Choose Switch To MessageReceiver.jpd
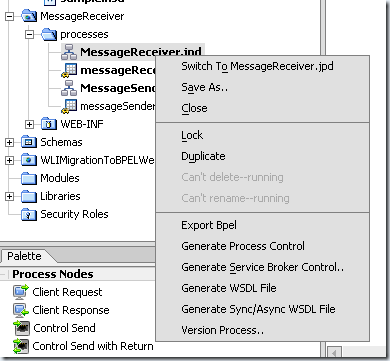This screenshot has height=361, width=390. pyautogui.click(x=263, y=66)
